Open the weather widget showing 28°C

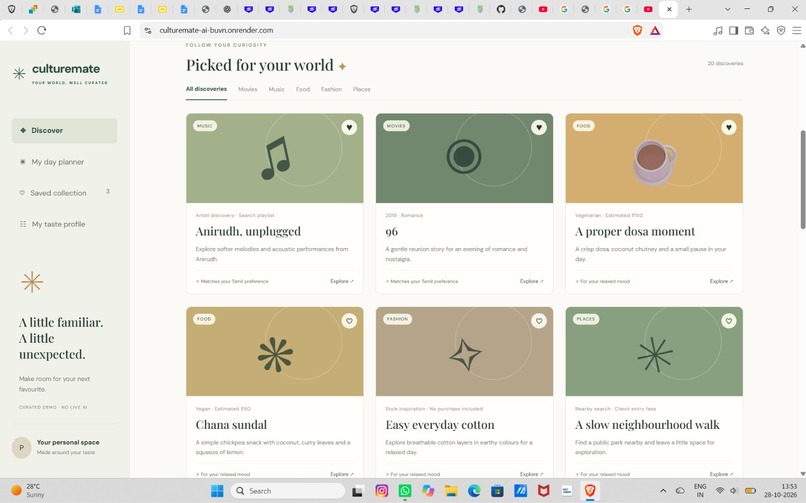28,491
